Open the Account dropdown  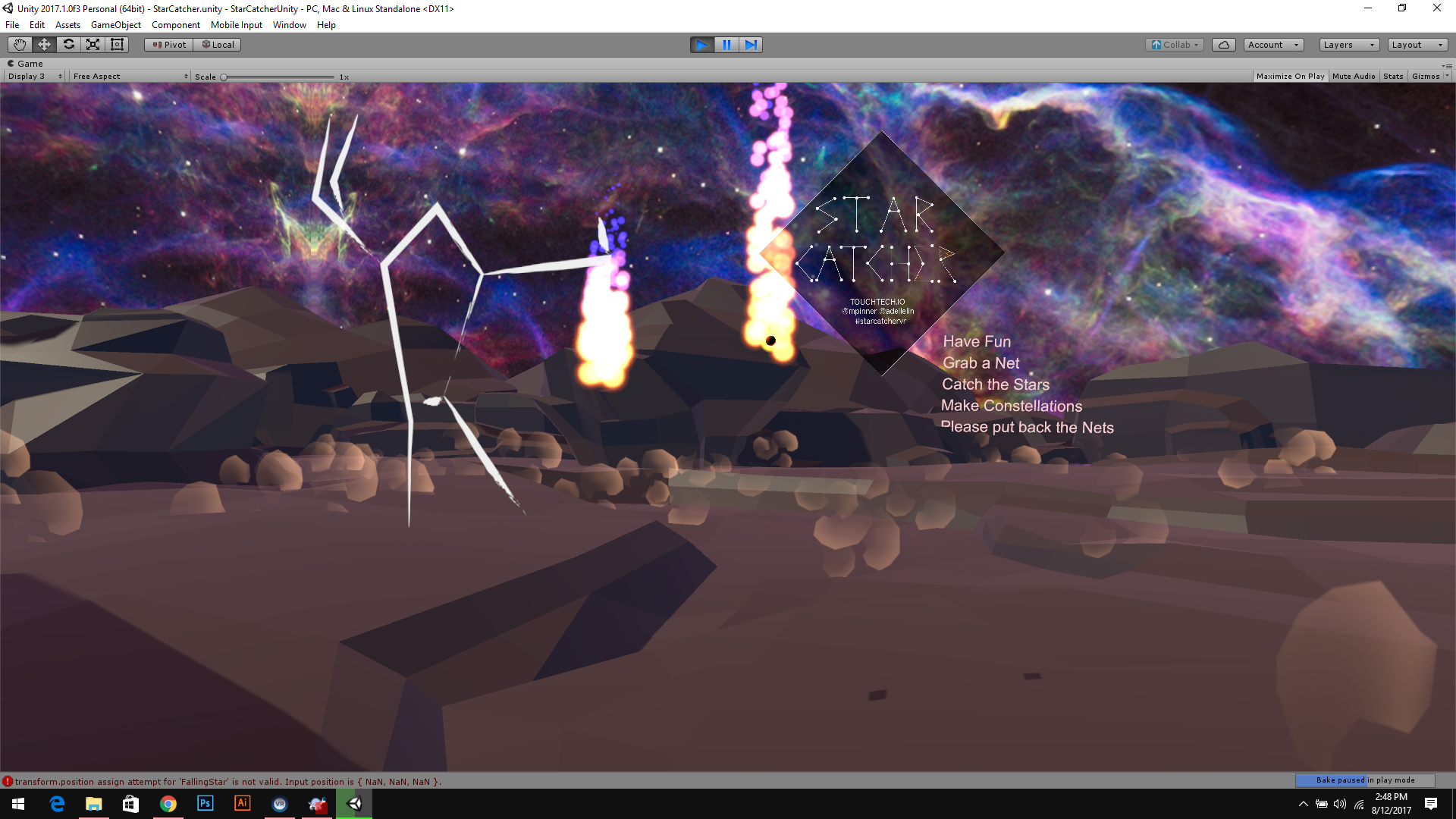pos(1273,45)
